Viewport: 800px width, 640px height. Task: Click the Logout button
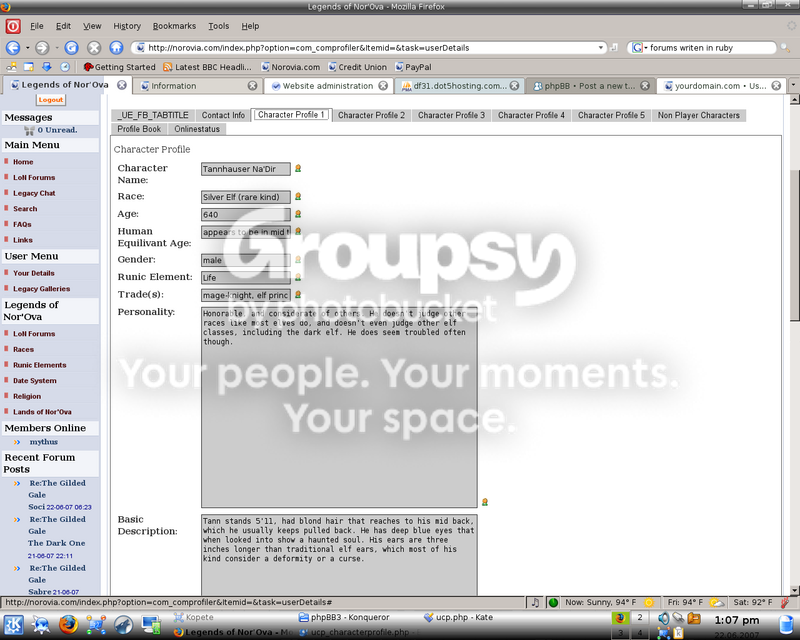coord(51,100)
